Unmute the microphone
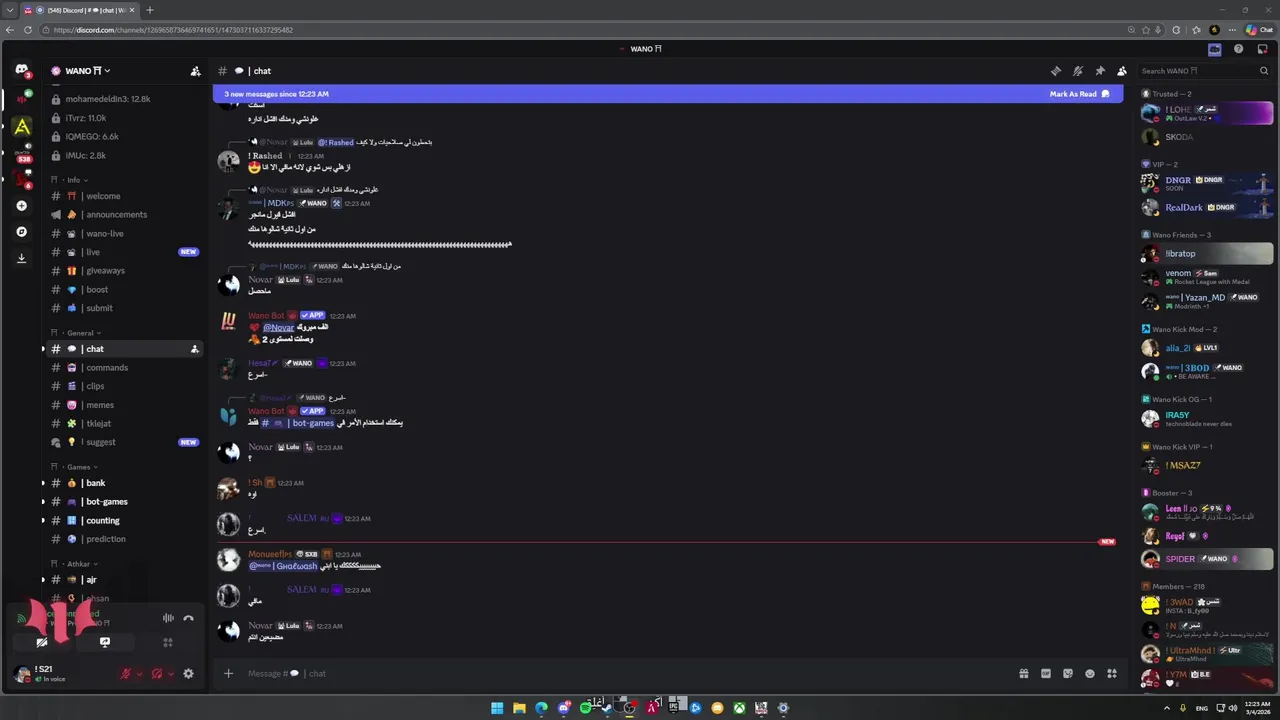Screen dimensions: 1280x720 point(125,674)
